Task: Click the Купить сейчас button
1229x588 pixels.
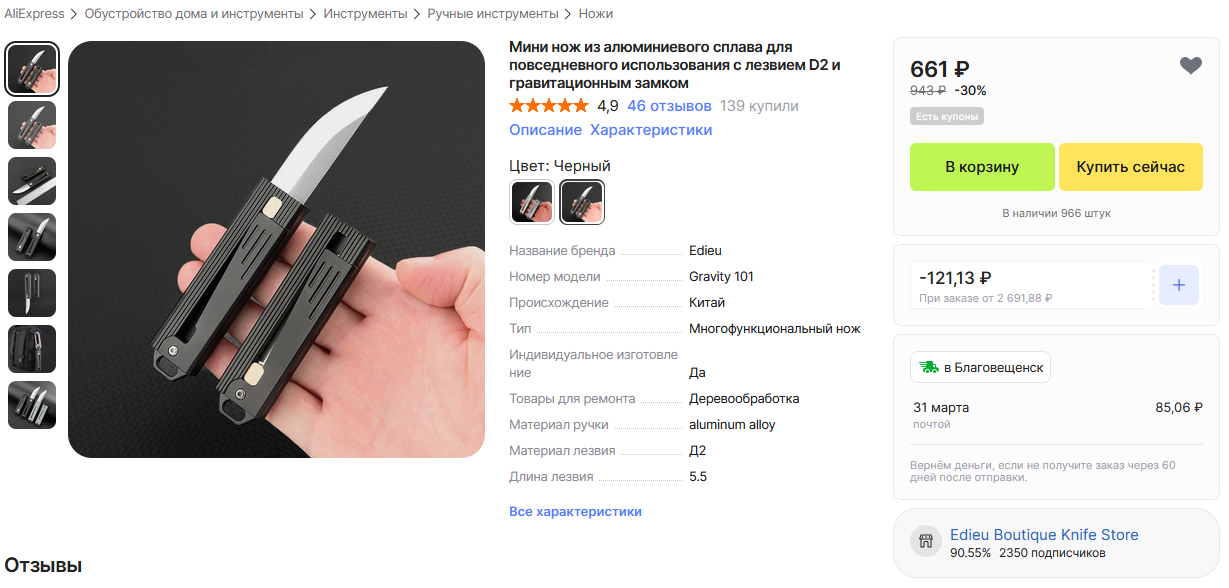Action: tap(1130, 167)
